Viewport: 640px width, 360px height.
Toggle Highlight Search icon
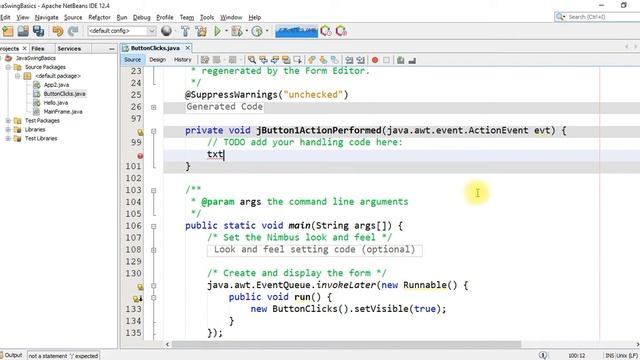pos(286,60)
